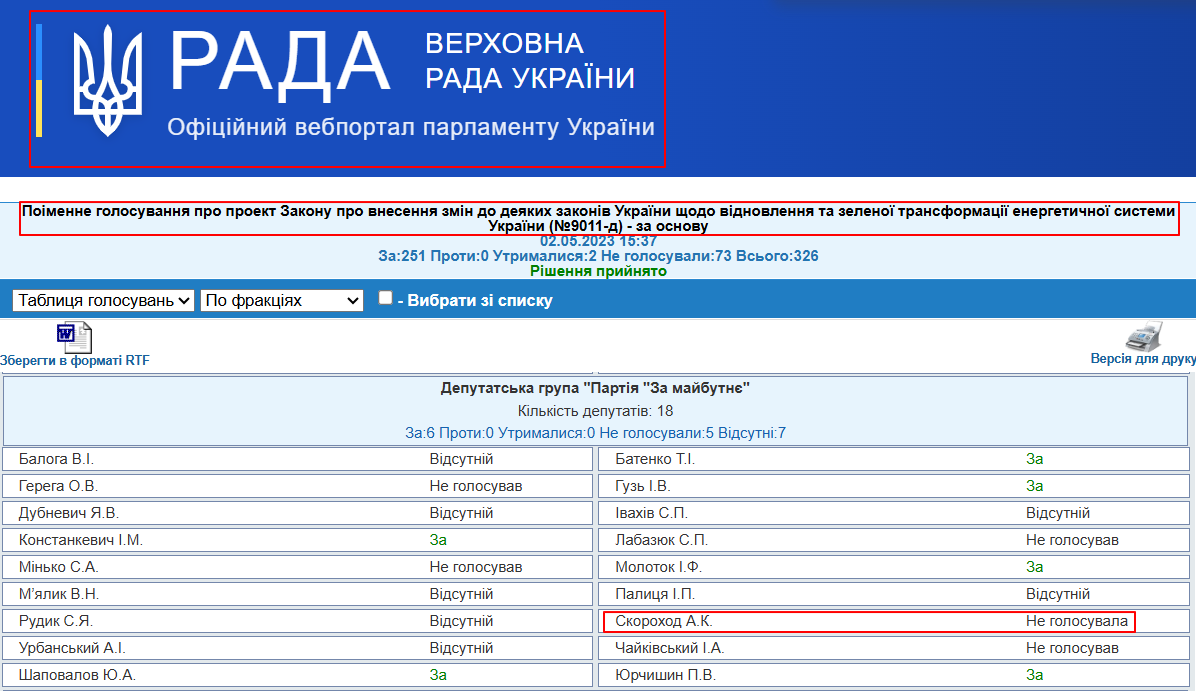1196x691 pixels.
Task: Select deputy 'Лабазюк С.П.' name
Action: point(661,540)
